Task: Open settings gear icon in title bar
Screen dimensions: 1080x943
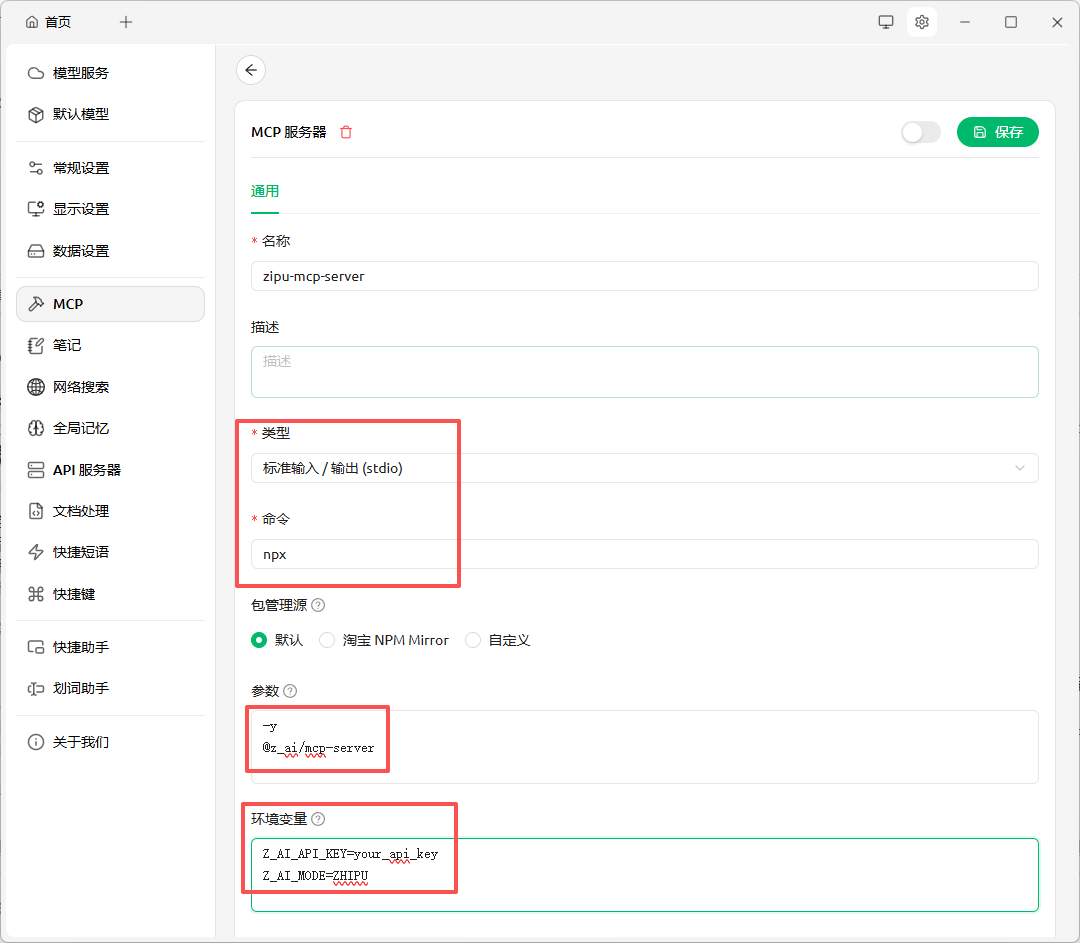Action: 922,22
